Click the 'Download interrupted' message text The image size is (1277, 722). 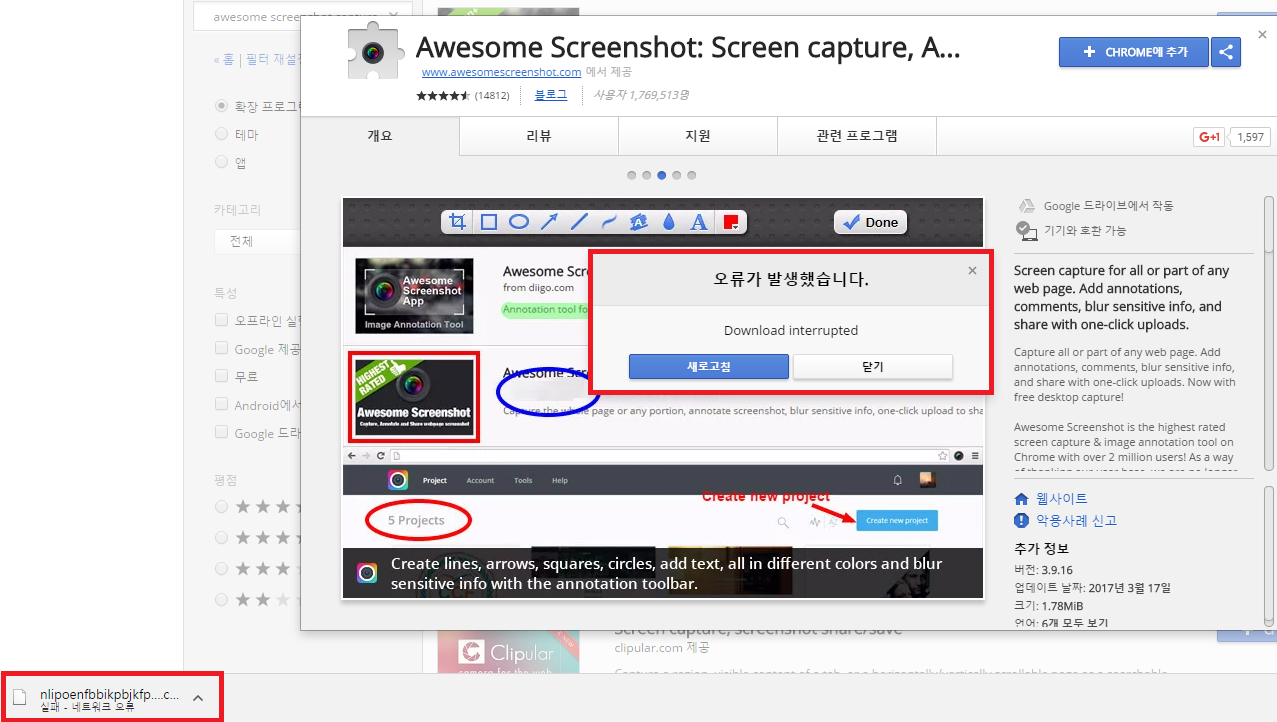[x=791, y=330]
